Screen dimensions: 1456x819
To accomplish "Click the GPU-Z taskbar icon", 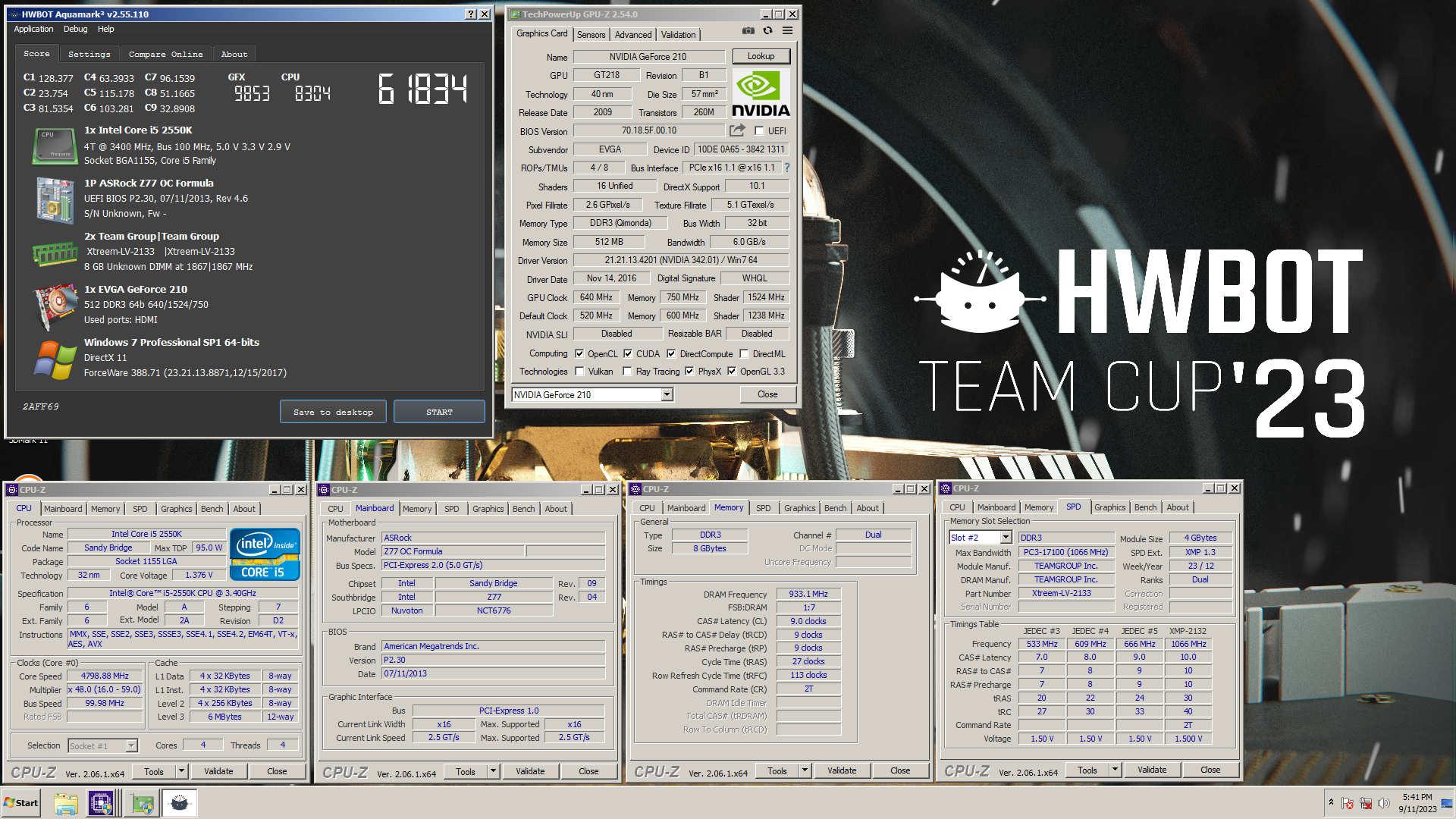I will (142, 803).
